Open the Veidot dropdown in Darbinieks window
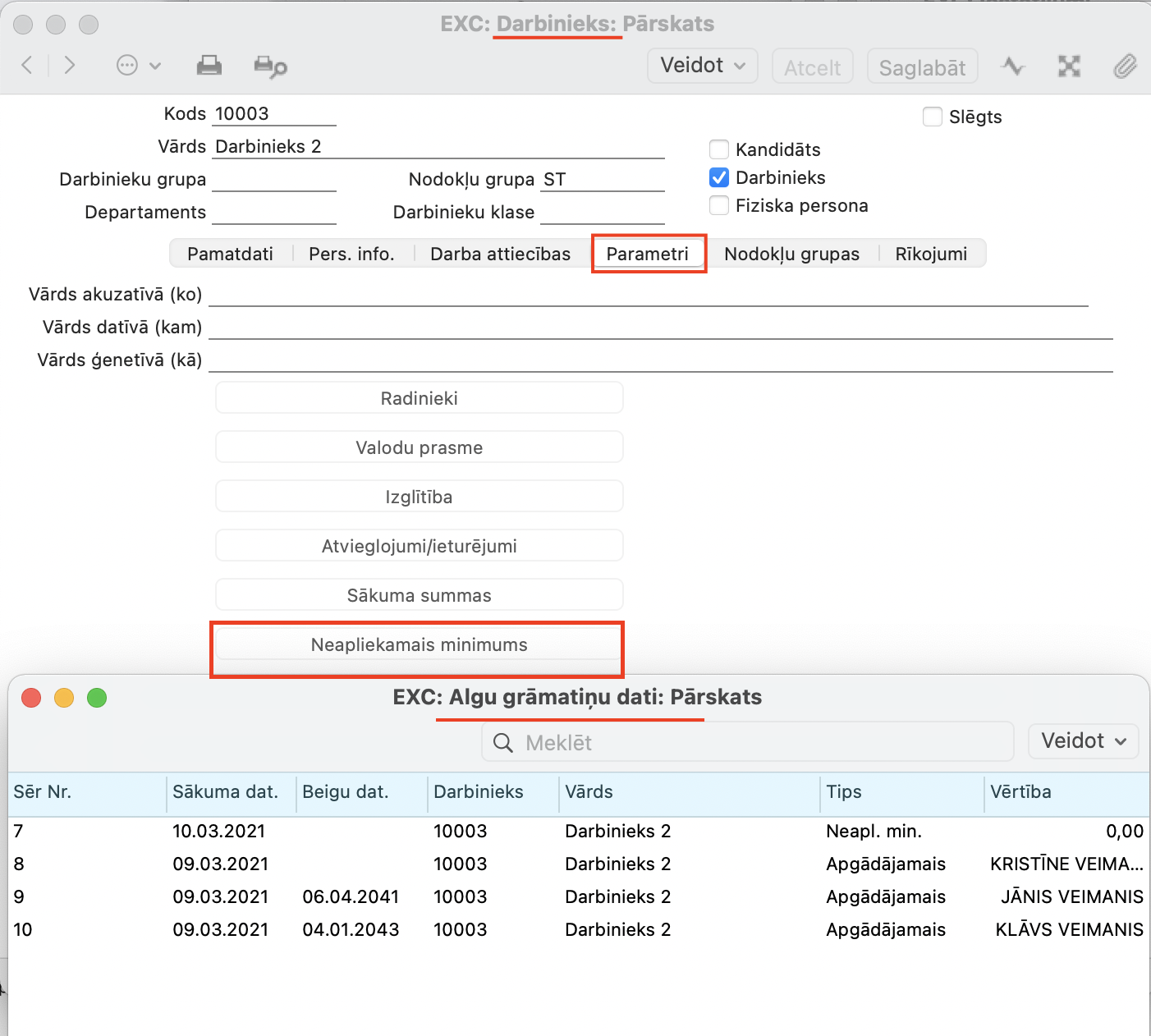 click(x=702, y=66)
